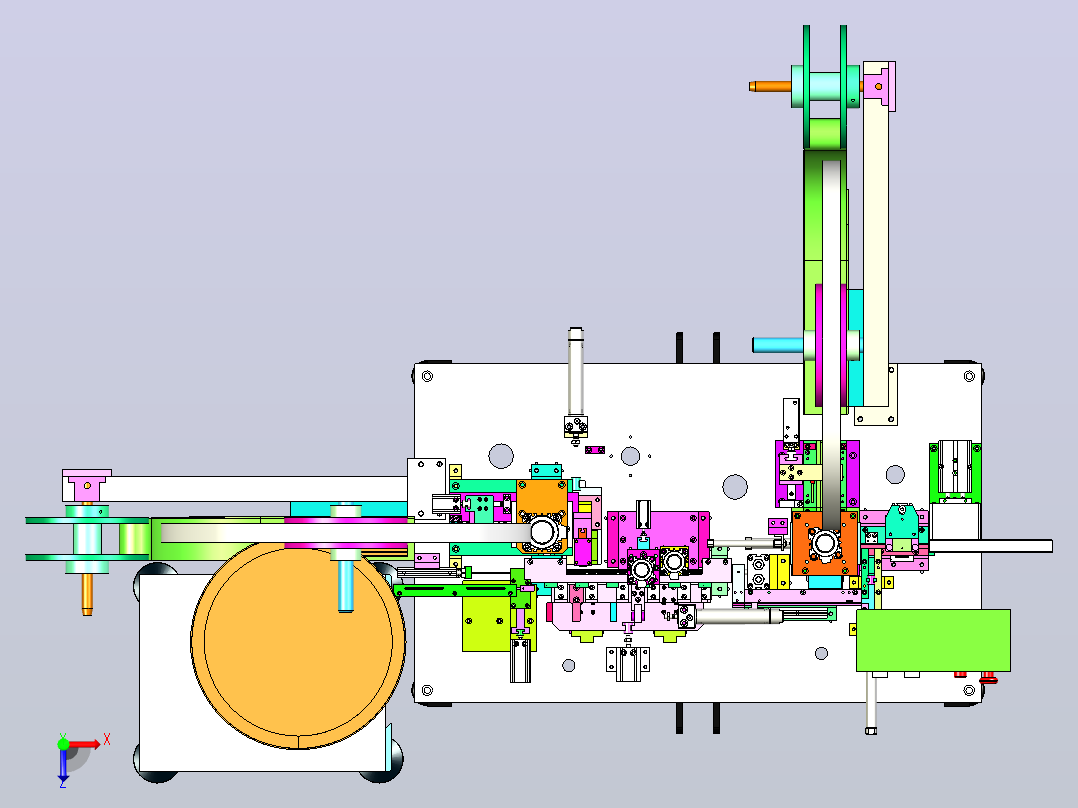Click the top-left base plate mounting hole
The height and width of the screenshot is (808, 1078).
[x=427, y=376]
